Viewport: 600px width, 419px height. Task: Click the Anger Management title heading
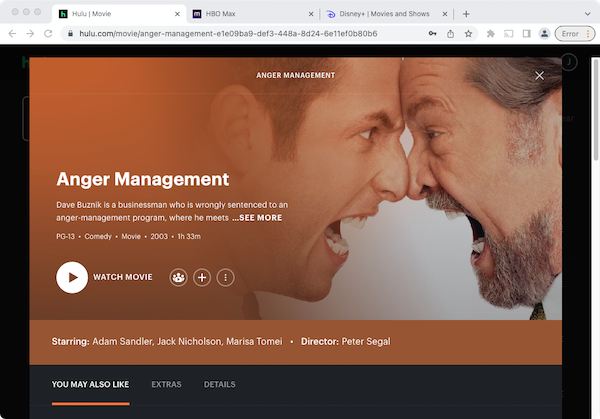143,179
